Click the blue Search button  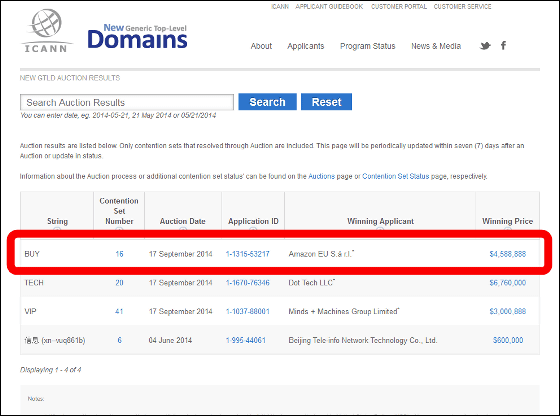[x=268, y=102]
